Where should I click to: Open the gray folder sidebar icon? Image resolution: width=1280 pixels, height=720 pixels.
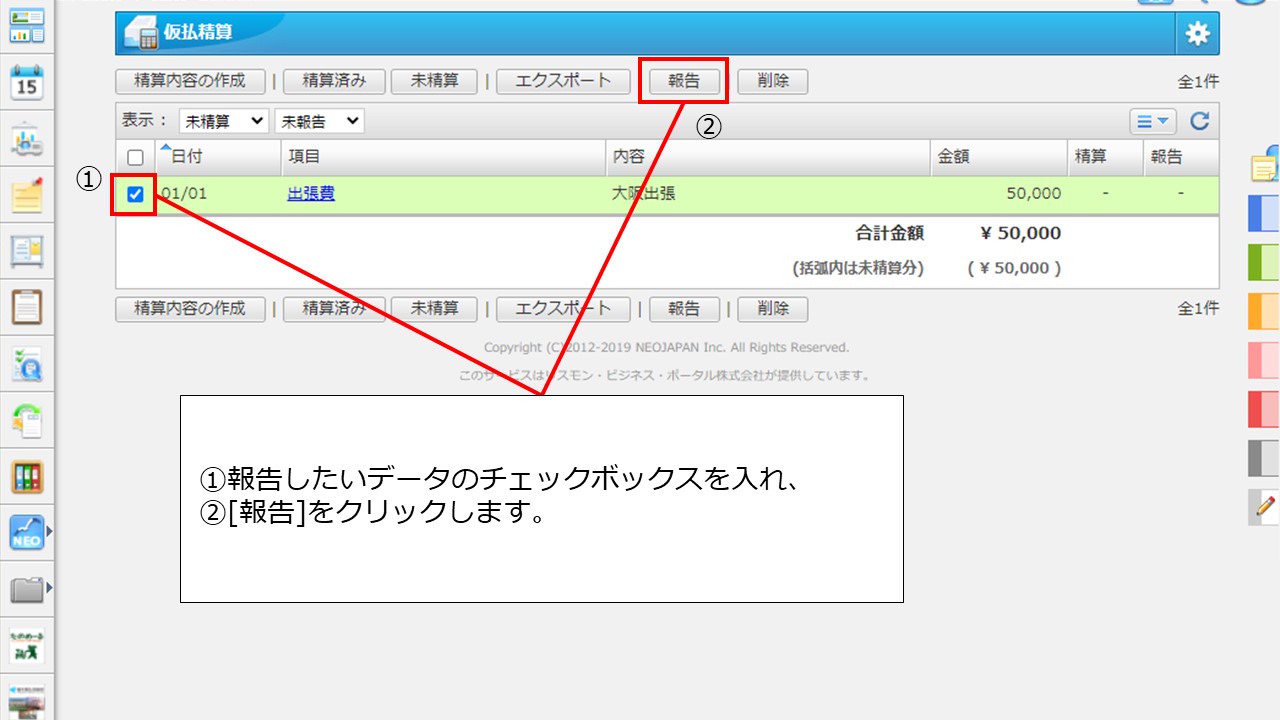point(27,588)
